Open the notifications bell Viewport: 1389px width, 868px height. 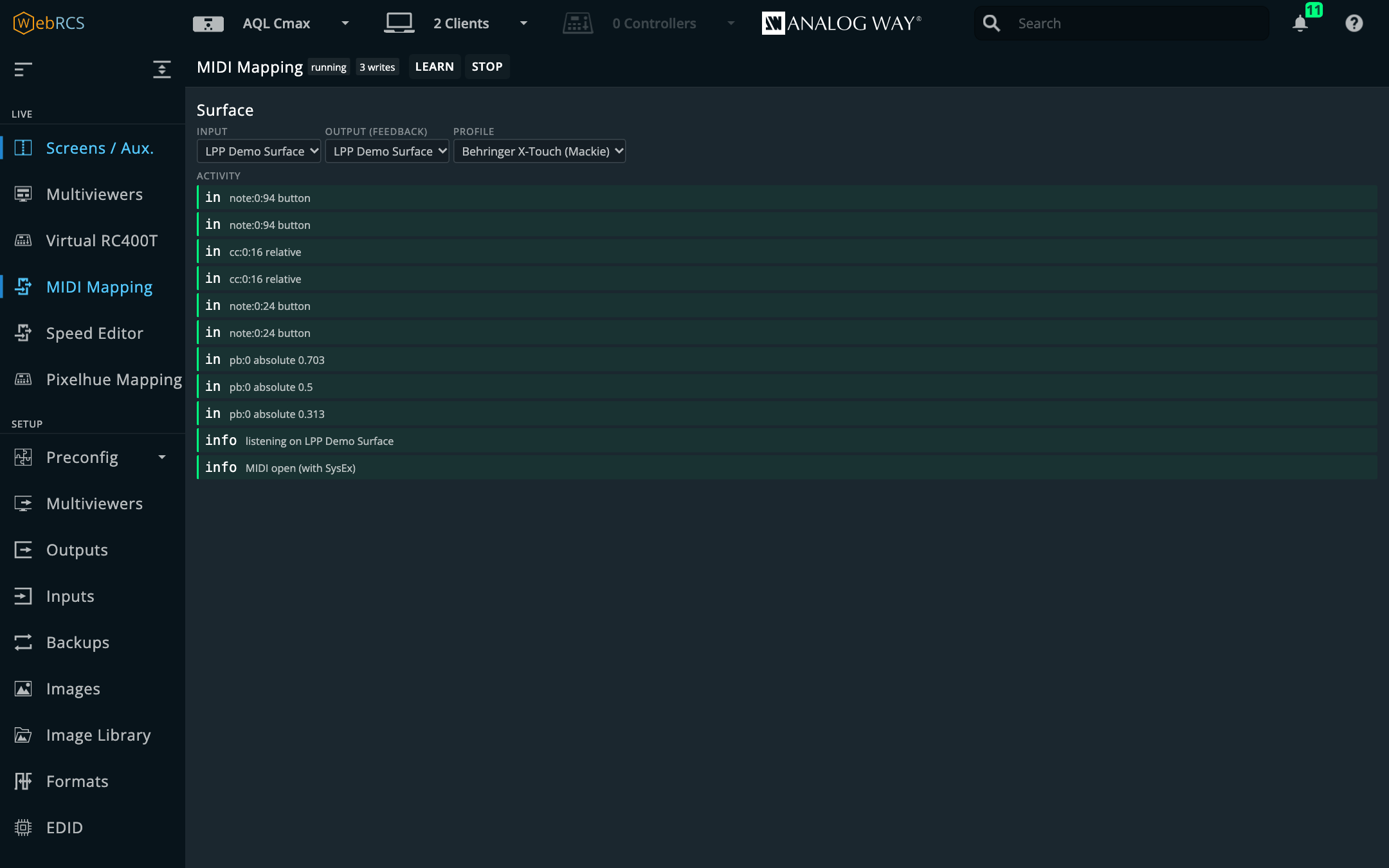(x=1300, y=23)
